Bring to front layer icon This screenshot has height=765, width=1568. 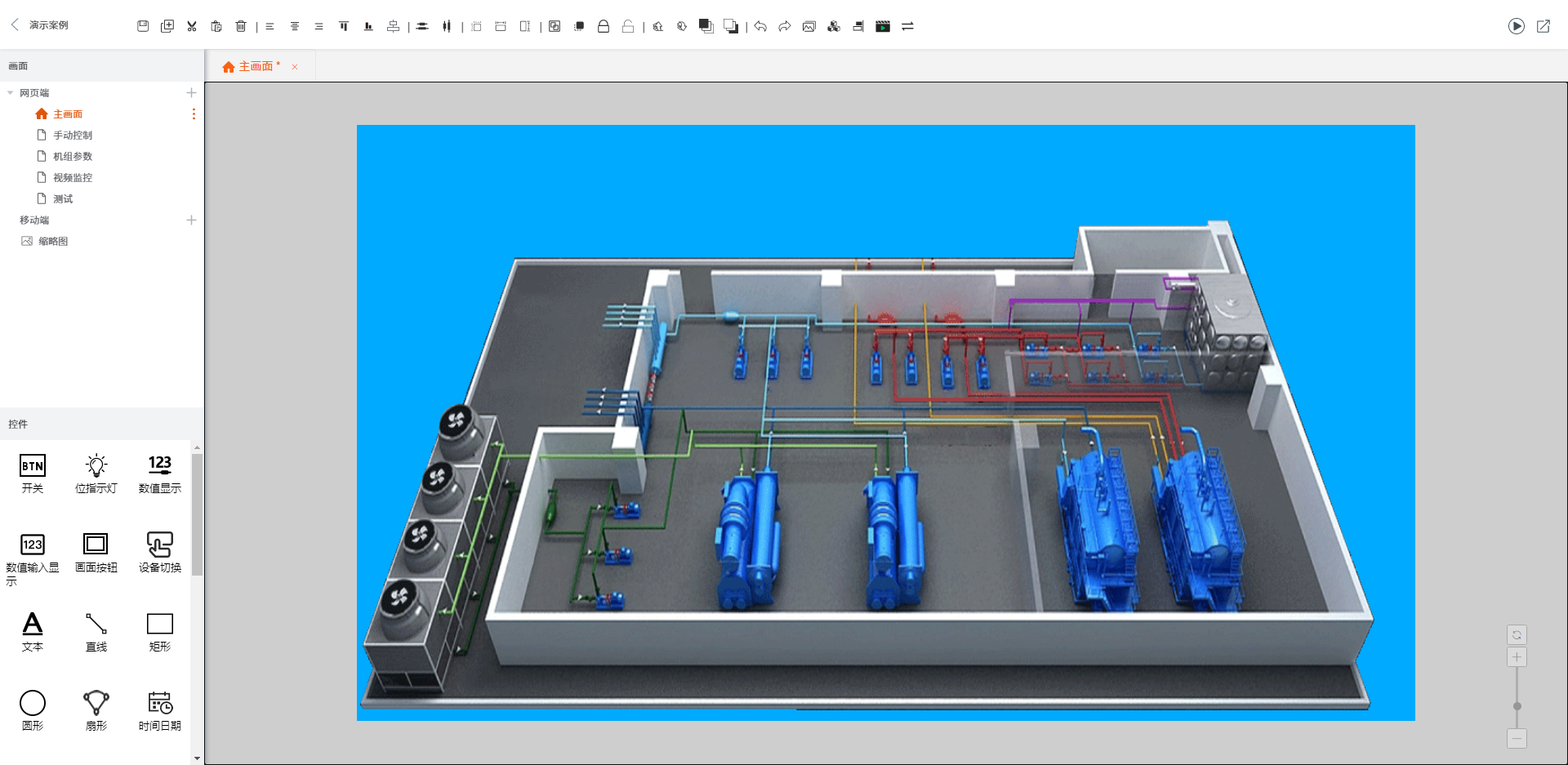706,26
